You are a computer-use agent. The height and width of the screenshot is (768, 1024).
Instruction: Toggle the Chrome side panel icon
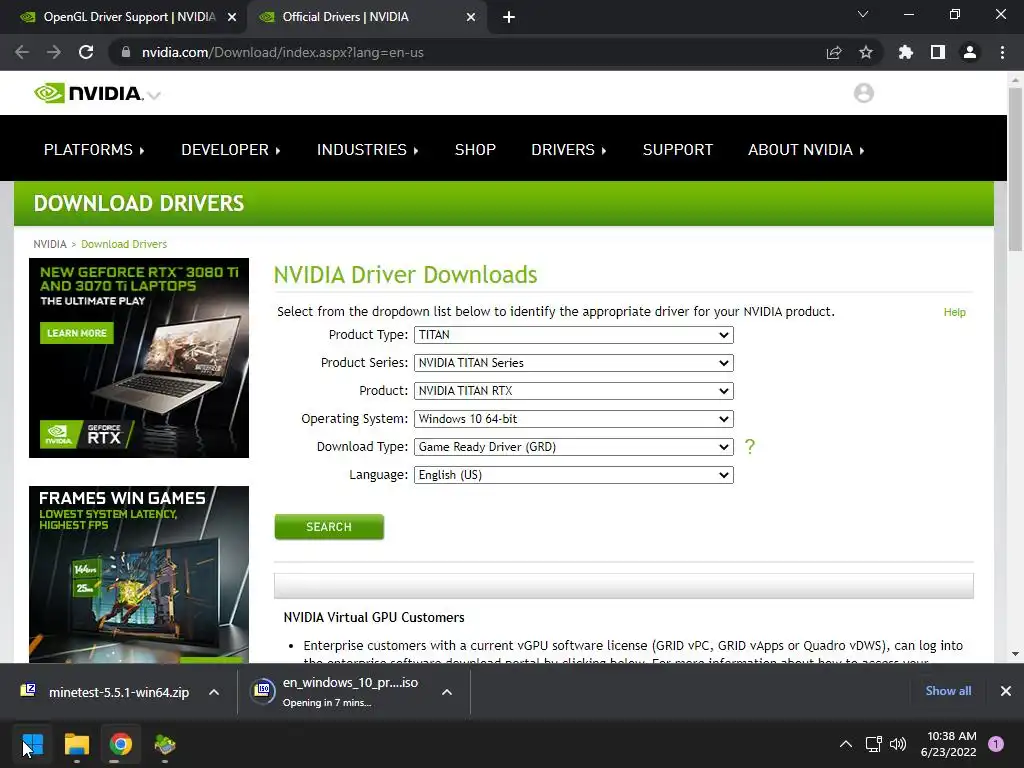[938, 52]
